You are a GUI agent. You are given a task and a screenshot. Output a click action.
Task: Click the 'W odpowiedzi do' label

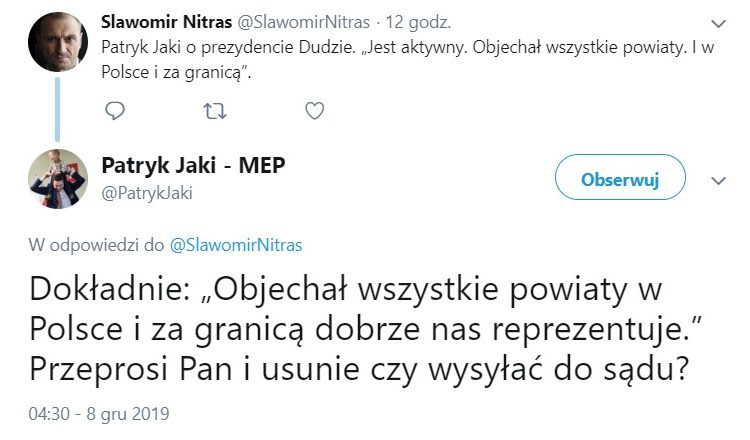point(97,243)
